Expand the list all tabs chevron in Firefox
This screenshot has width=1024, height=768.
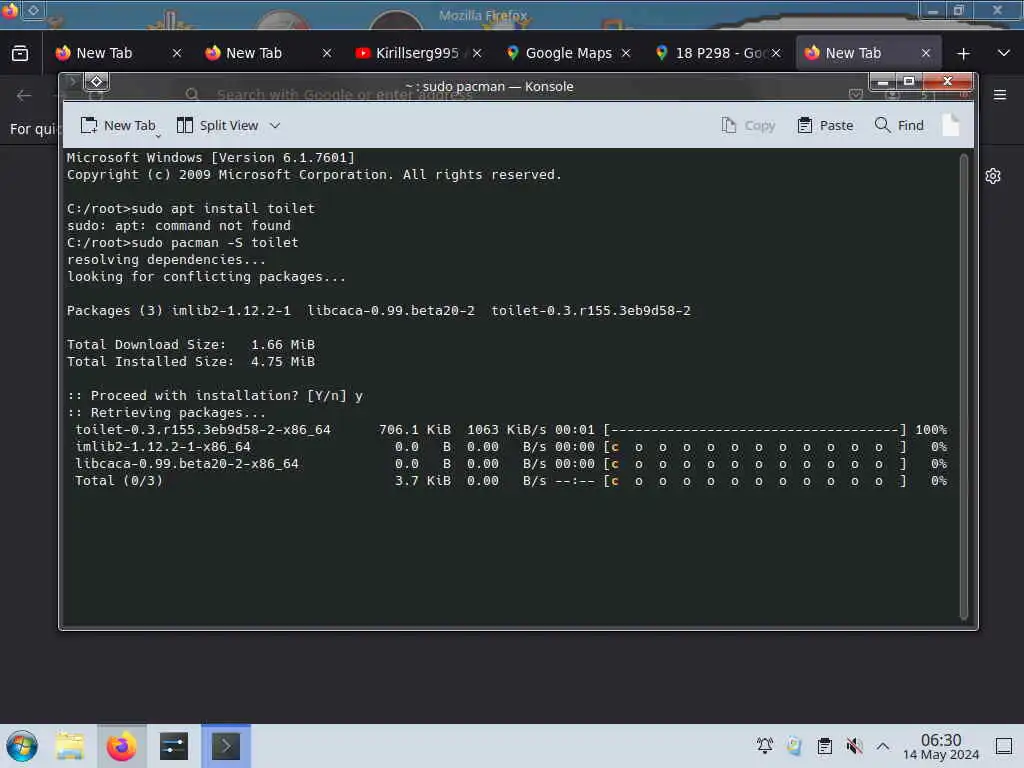[1004, 53]
